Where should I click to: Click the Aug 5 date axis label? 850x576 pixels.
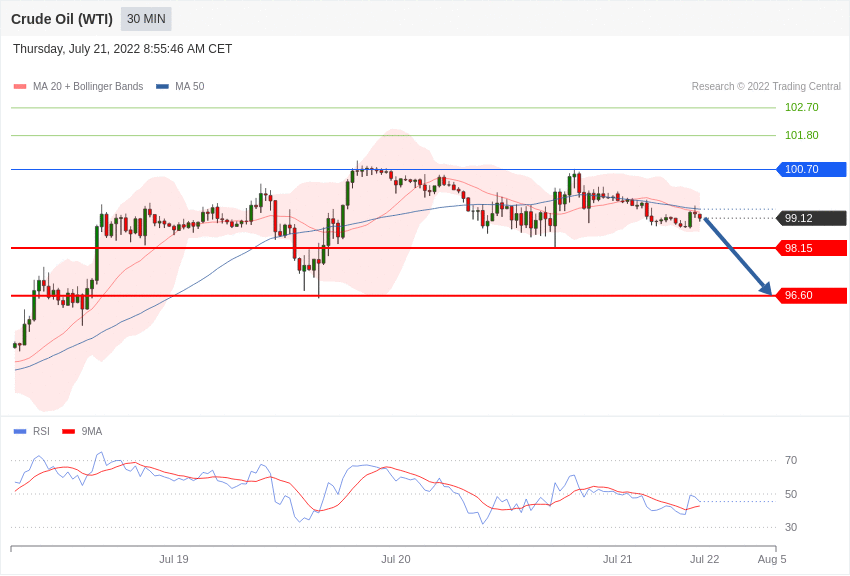pos(771,559)
